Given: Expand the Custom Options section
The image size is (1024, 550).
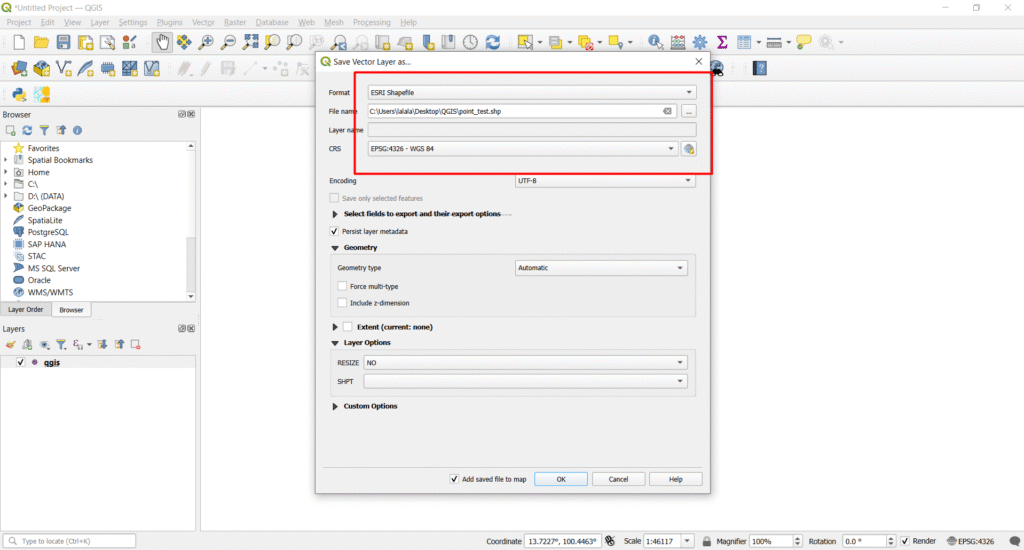Looking at the screenshot, I should [x=335, y=406].
